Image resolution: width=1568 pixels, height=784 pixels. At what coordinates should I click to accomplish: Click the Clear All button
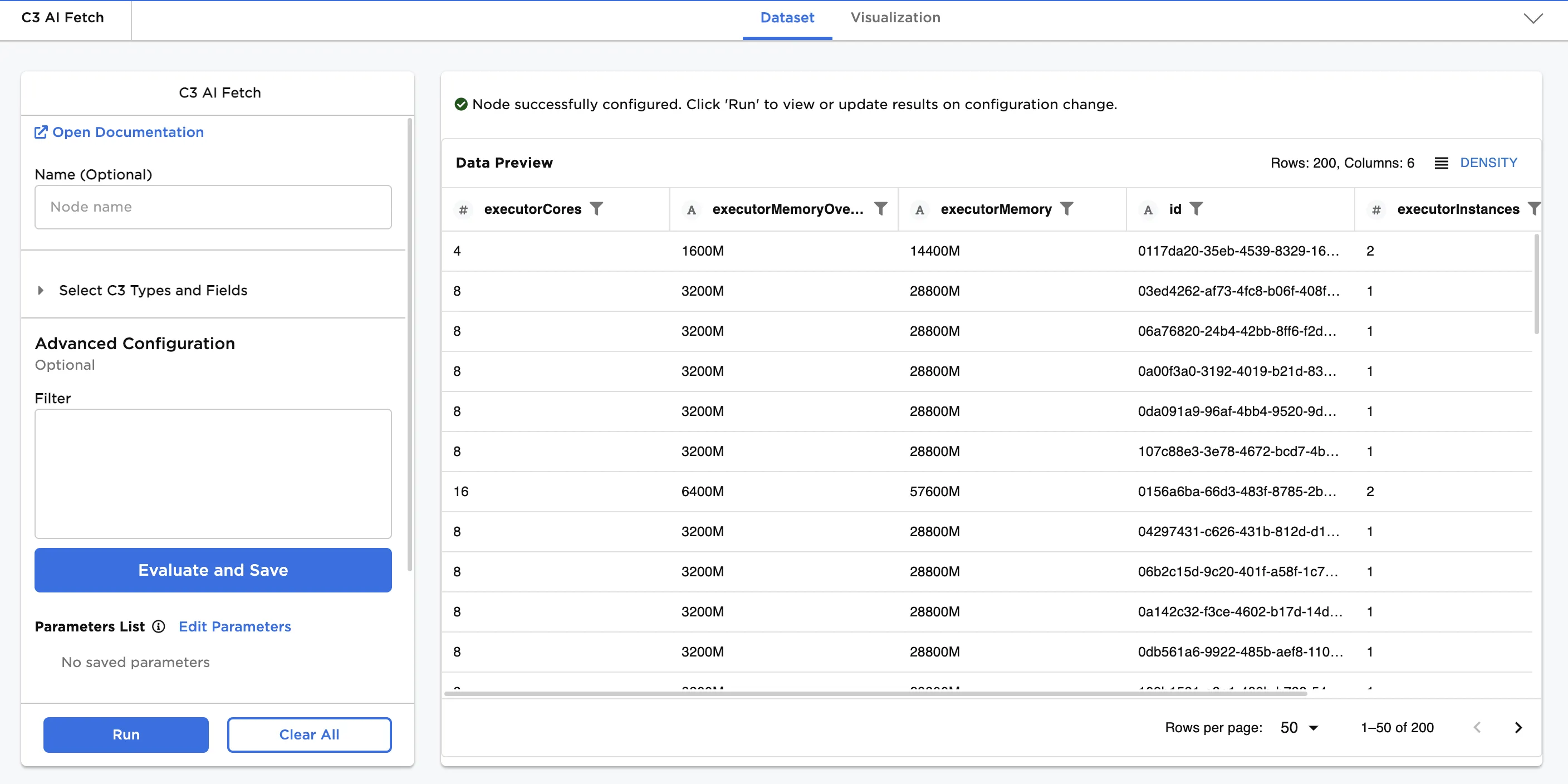click(308, 734)
